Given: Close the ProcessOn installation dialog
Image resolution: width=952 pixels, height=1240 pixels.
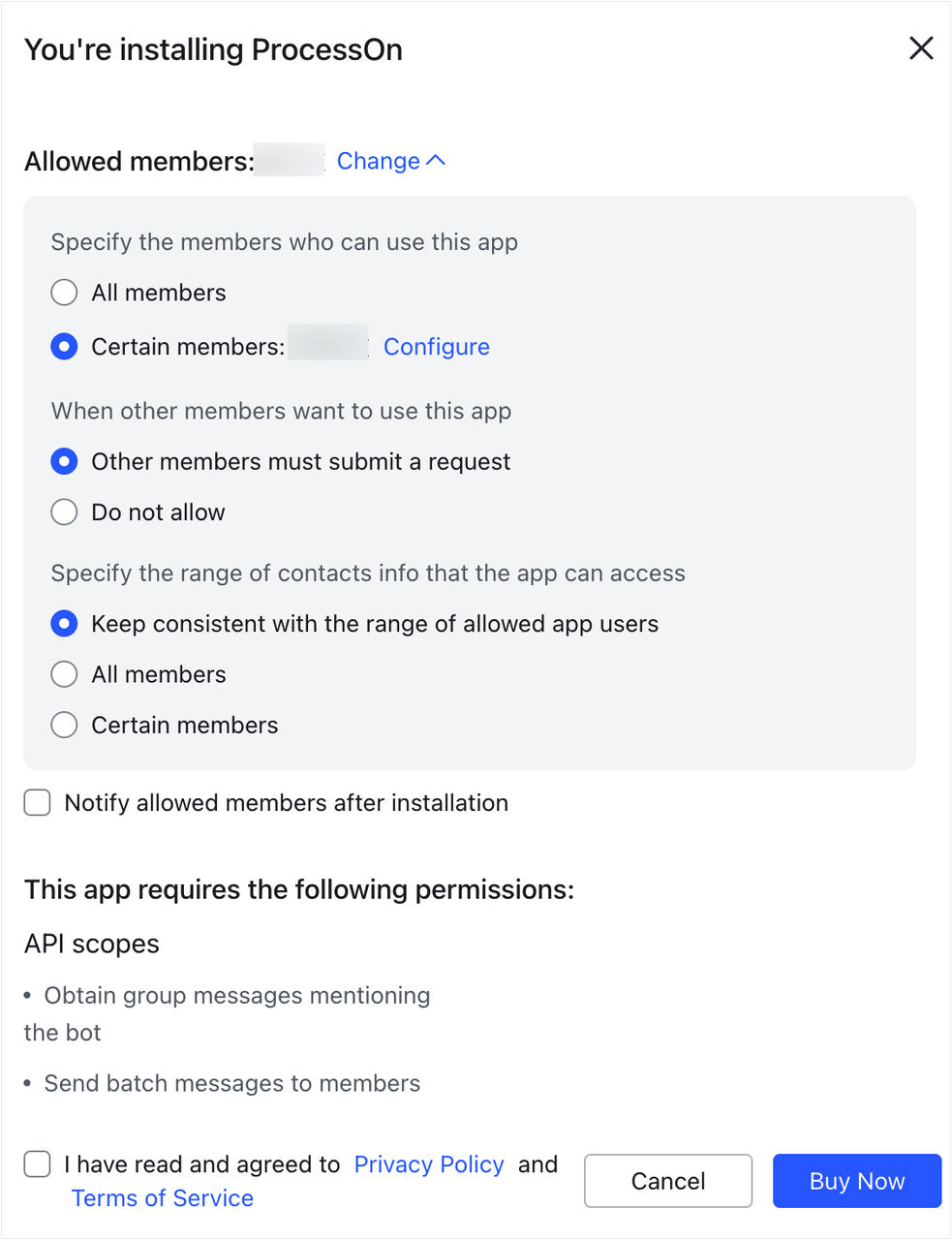Looking at the screenshot, I should click(x=920, y=48).
